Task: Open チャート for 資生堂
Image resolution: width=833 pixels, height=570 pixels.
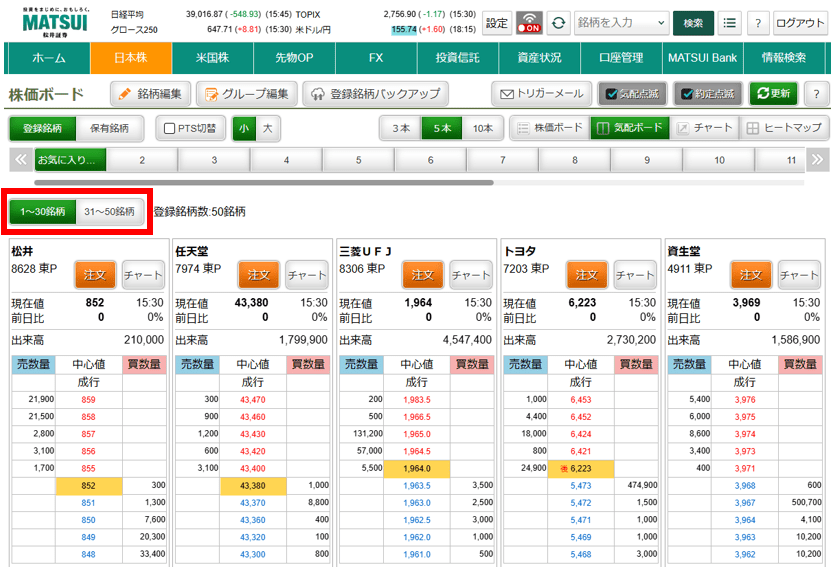Action: click(x=800, y=275)
